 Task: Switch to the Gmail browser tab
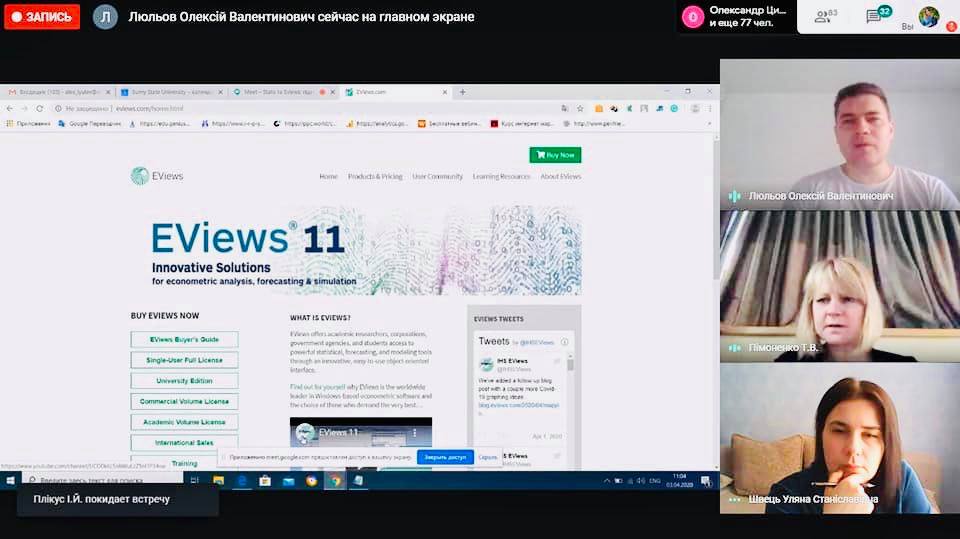(x=59, y=92)
